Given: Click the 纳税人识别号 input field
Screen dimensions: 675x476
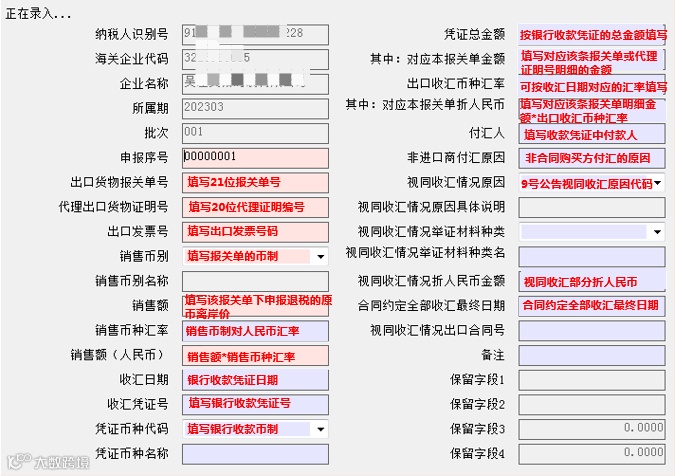Looking at the screenshot, I should coord(255,34).
